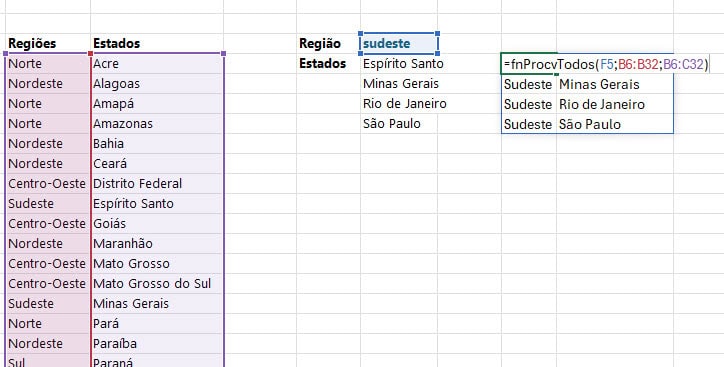
Task: Click Minas Gerais in the spill range
Action: tap(615, 84)
